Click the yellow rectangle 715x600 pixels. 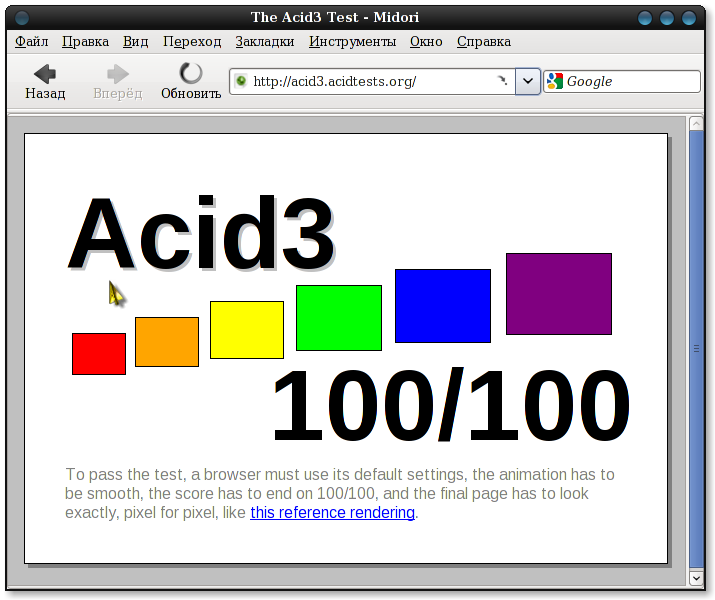247,330
